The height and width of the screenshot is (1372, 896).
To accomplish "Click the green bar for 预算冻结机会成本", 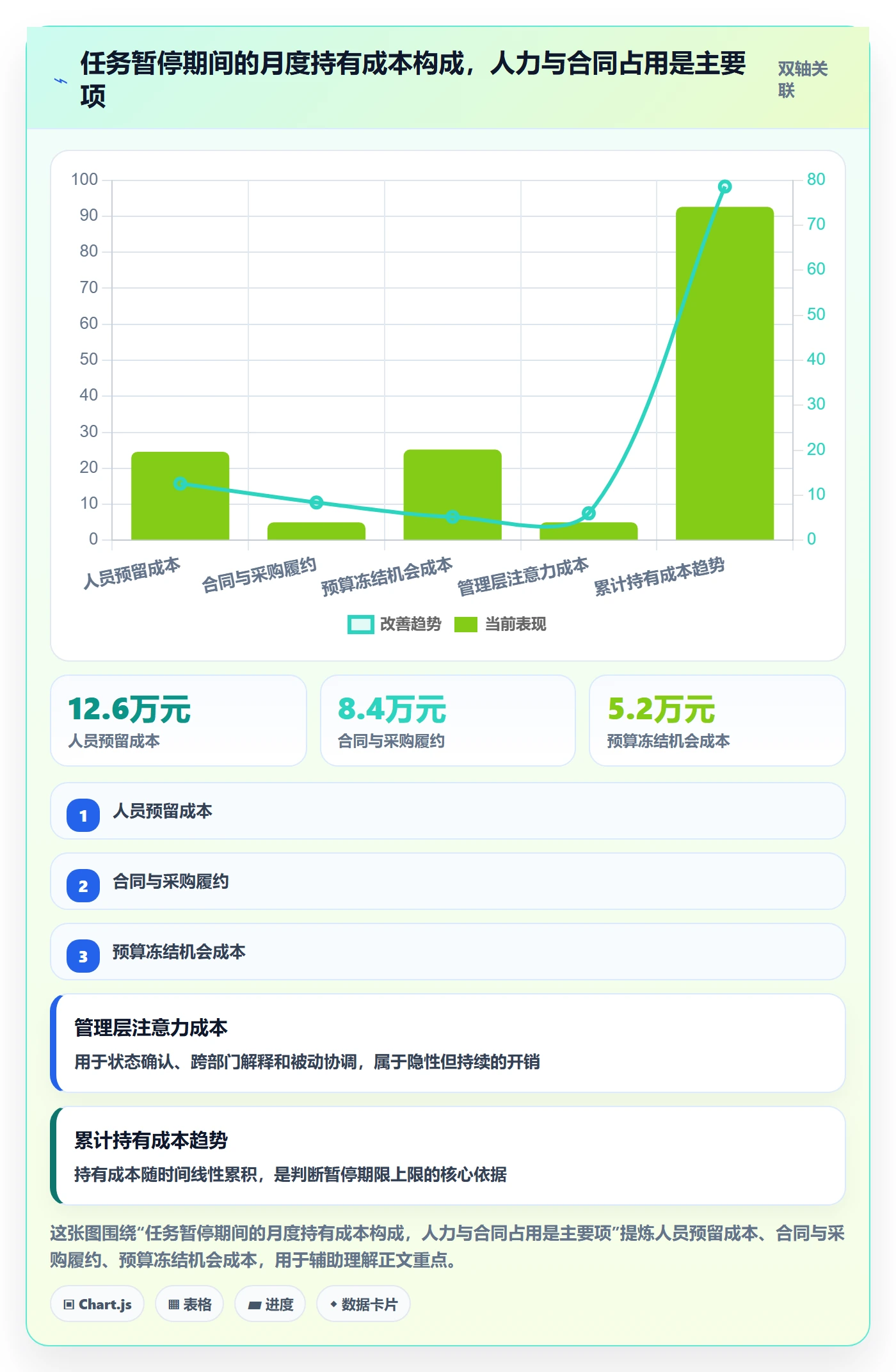I will click(452, 495).
